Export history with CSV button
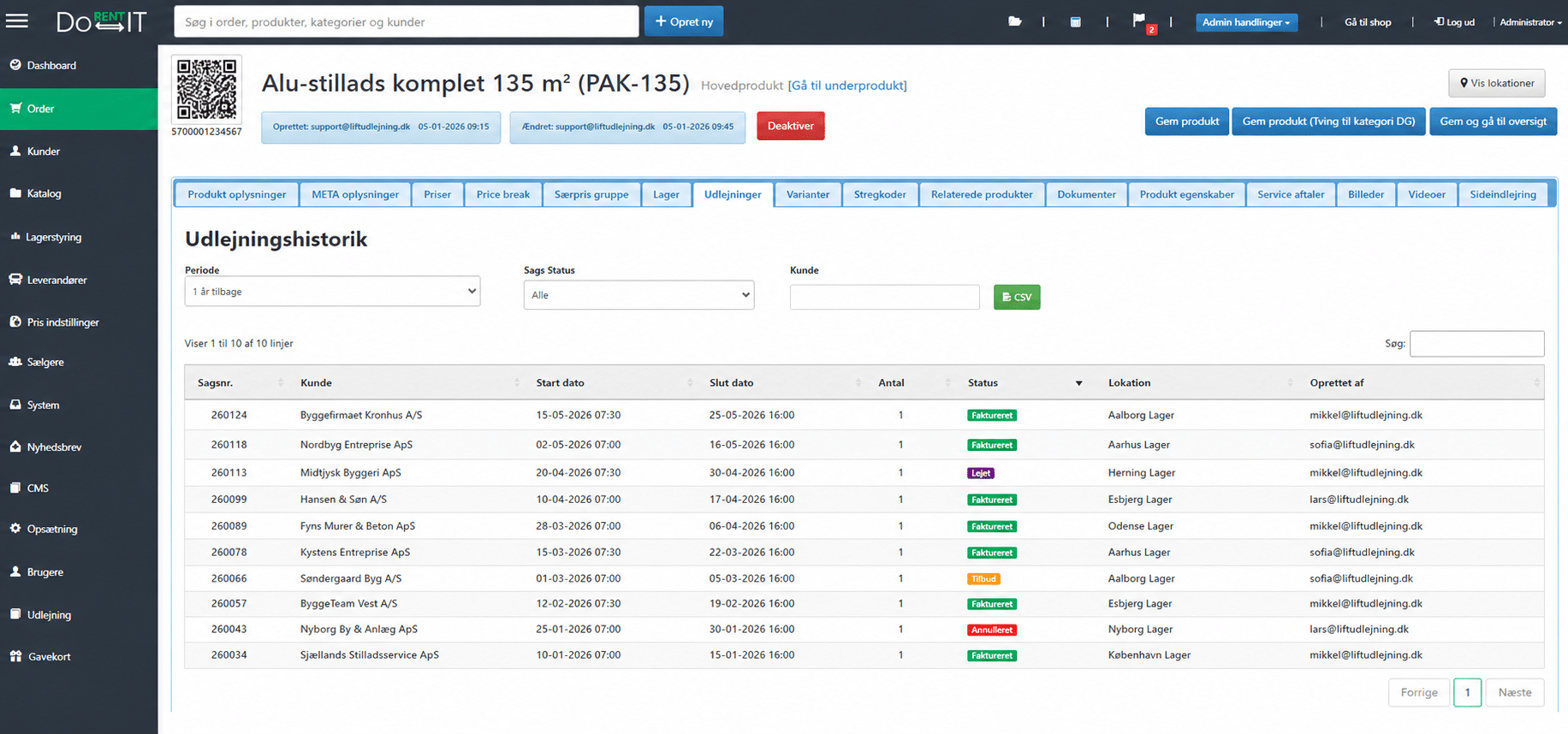1568x734 pixels. [1017, 297]
